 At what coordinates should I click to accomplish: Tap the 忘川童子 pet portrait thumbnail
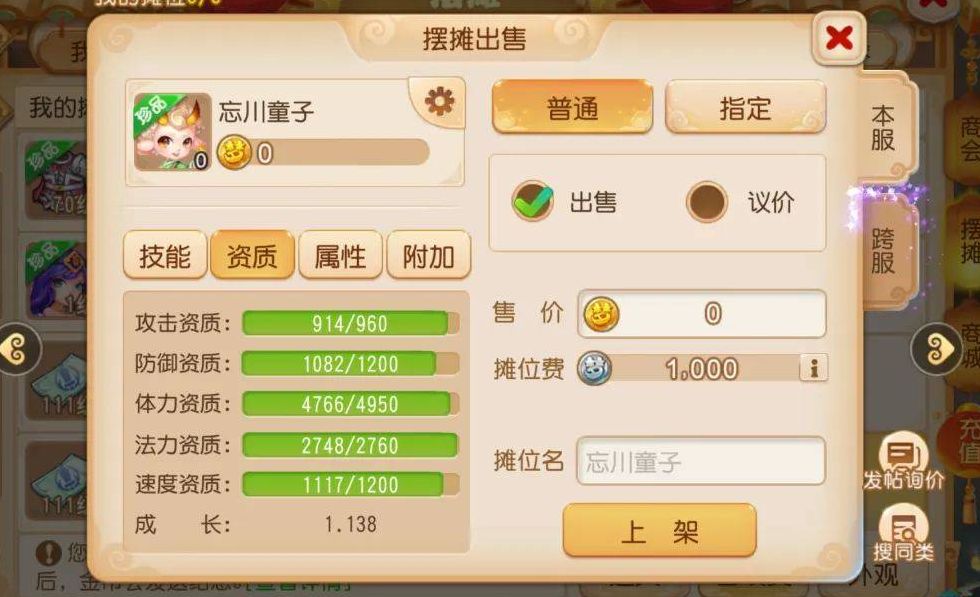point(172,132)
